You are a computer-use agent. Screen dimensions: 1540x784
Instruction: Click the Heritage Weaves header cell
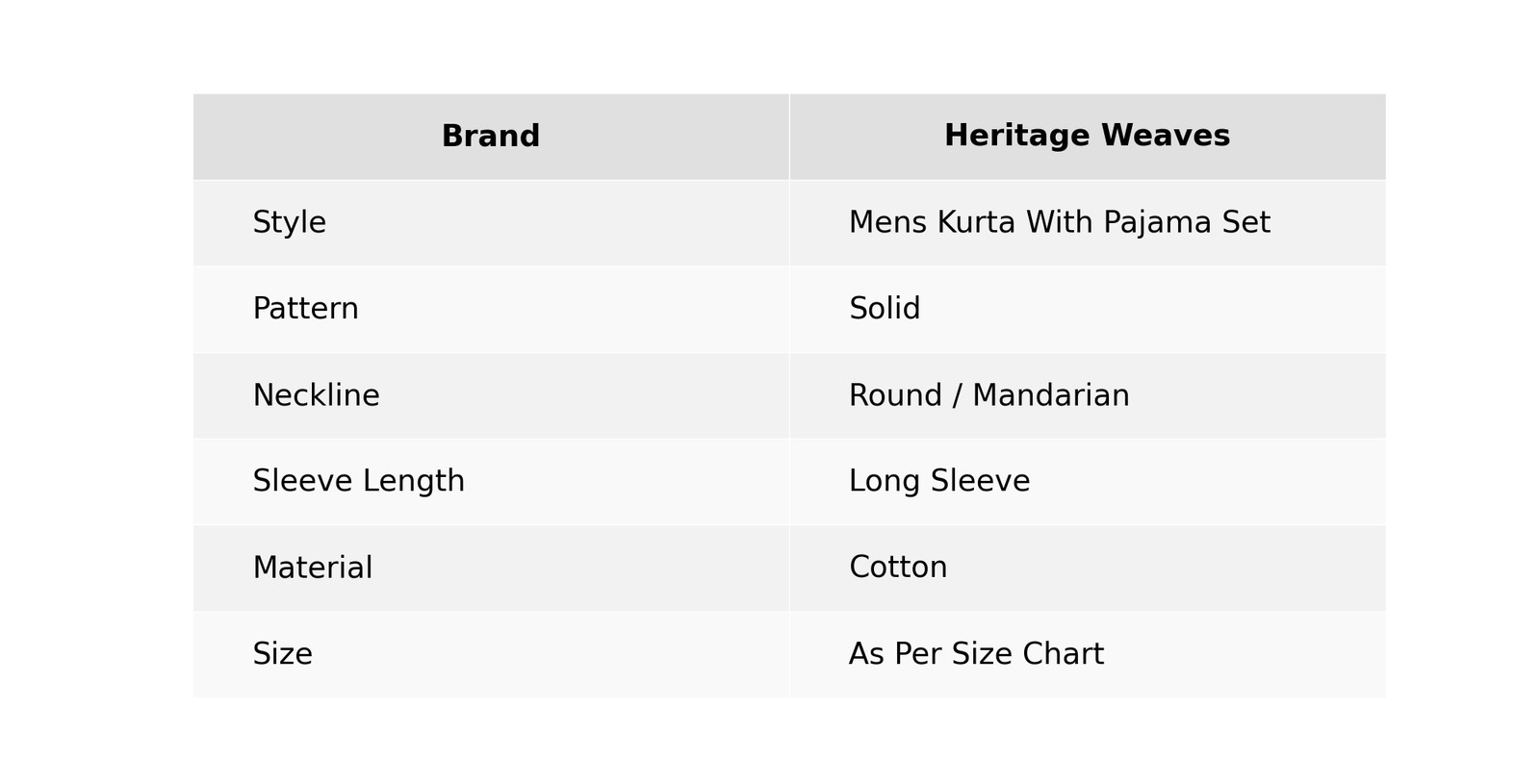(1087, 137)
